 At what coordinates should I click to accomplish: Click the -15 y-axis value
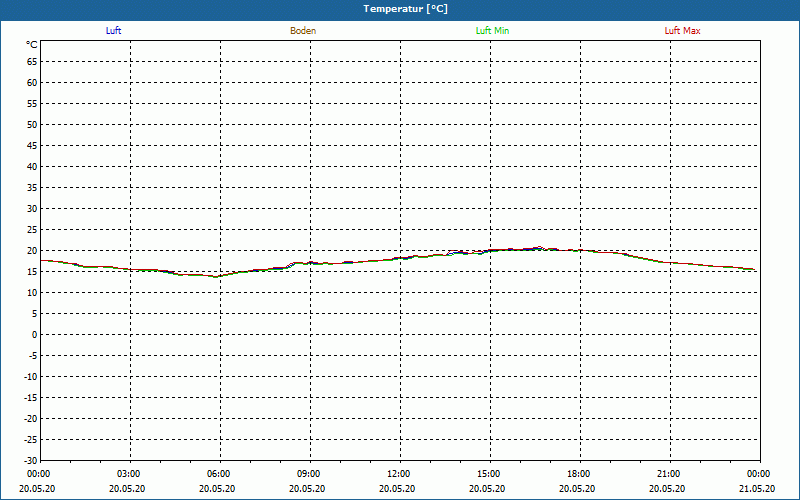tap(31, 397)
